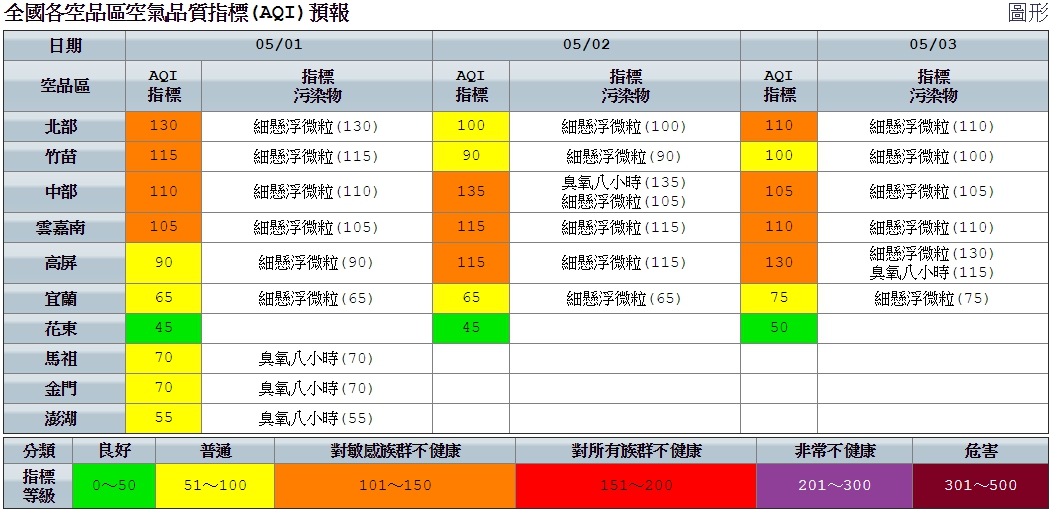1049x510 pixels.
Task: Click 竹苗 AQI value 115 for 05/01
Action: 164,157
